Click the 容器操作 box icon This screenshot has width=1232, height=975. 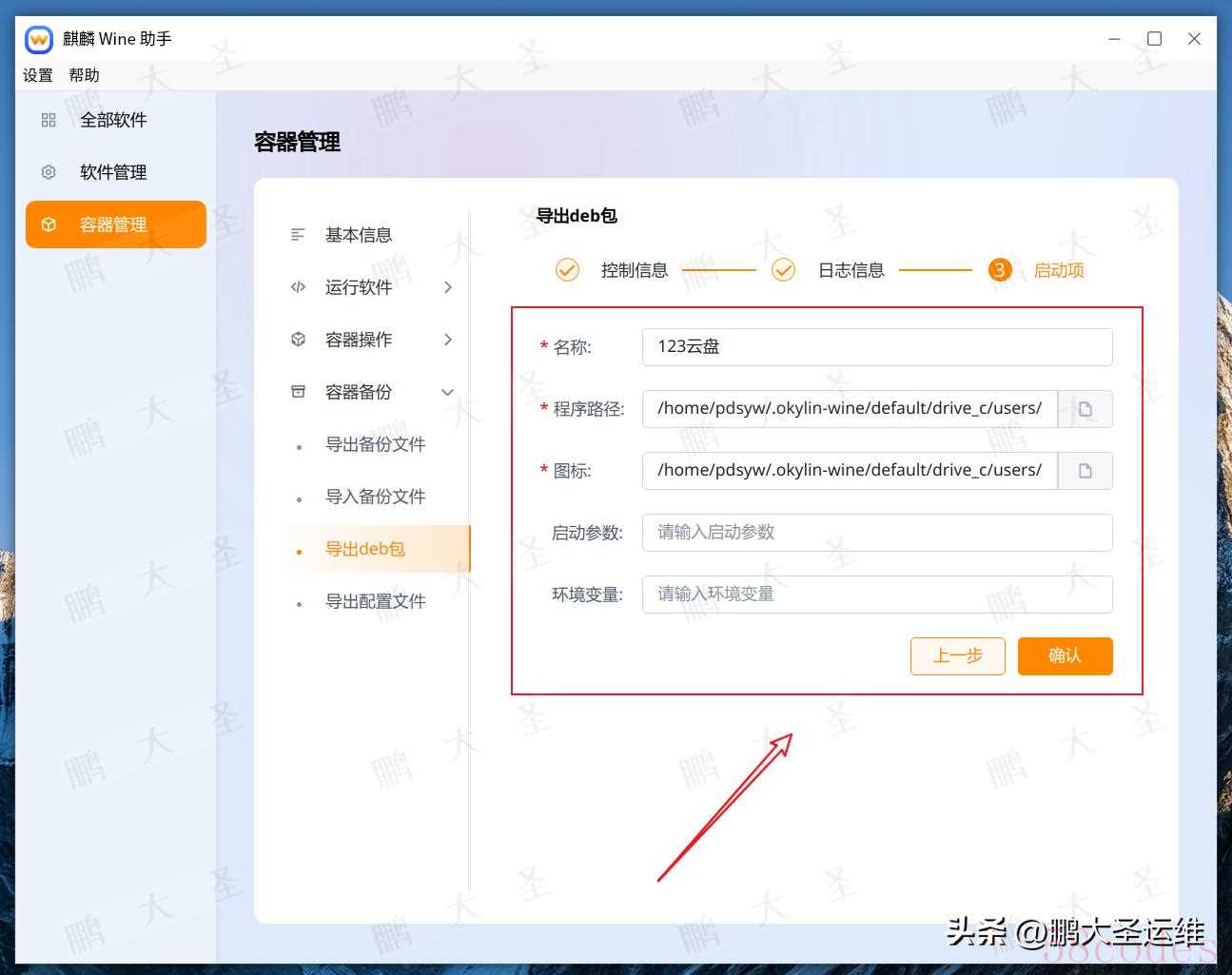point(298,340)
